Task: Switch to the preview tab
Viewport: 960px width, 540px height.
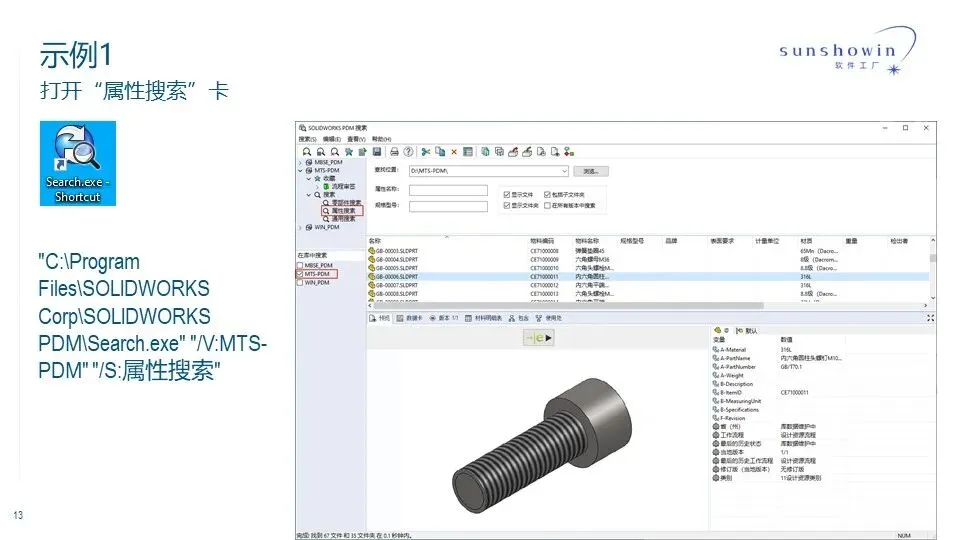Action: pos(380,318)
